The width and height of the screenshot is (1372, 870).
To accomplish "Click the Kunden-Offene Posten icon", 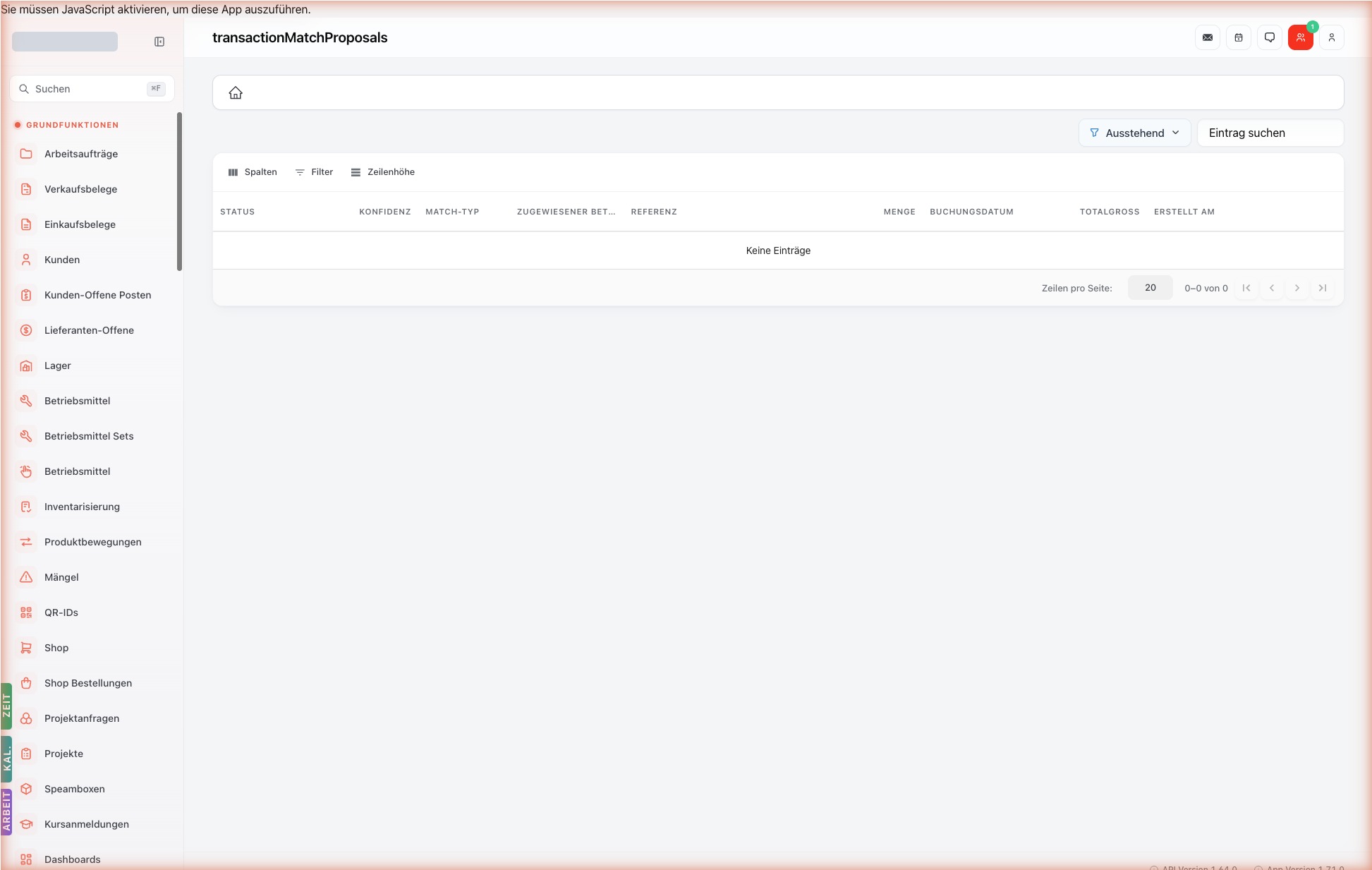I will (26, 295).
